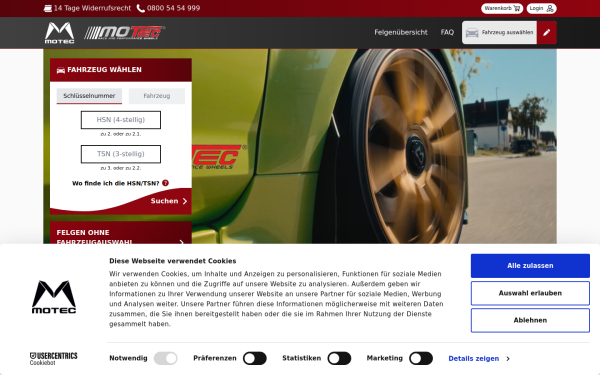Click the Ablehnen button
Image resolution: width=600 pixels, height=375 pixels.
coord(530,320)
